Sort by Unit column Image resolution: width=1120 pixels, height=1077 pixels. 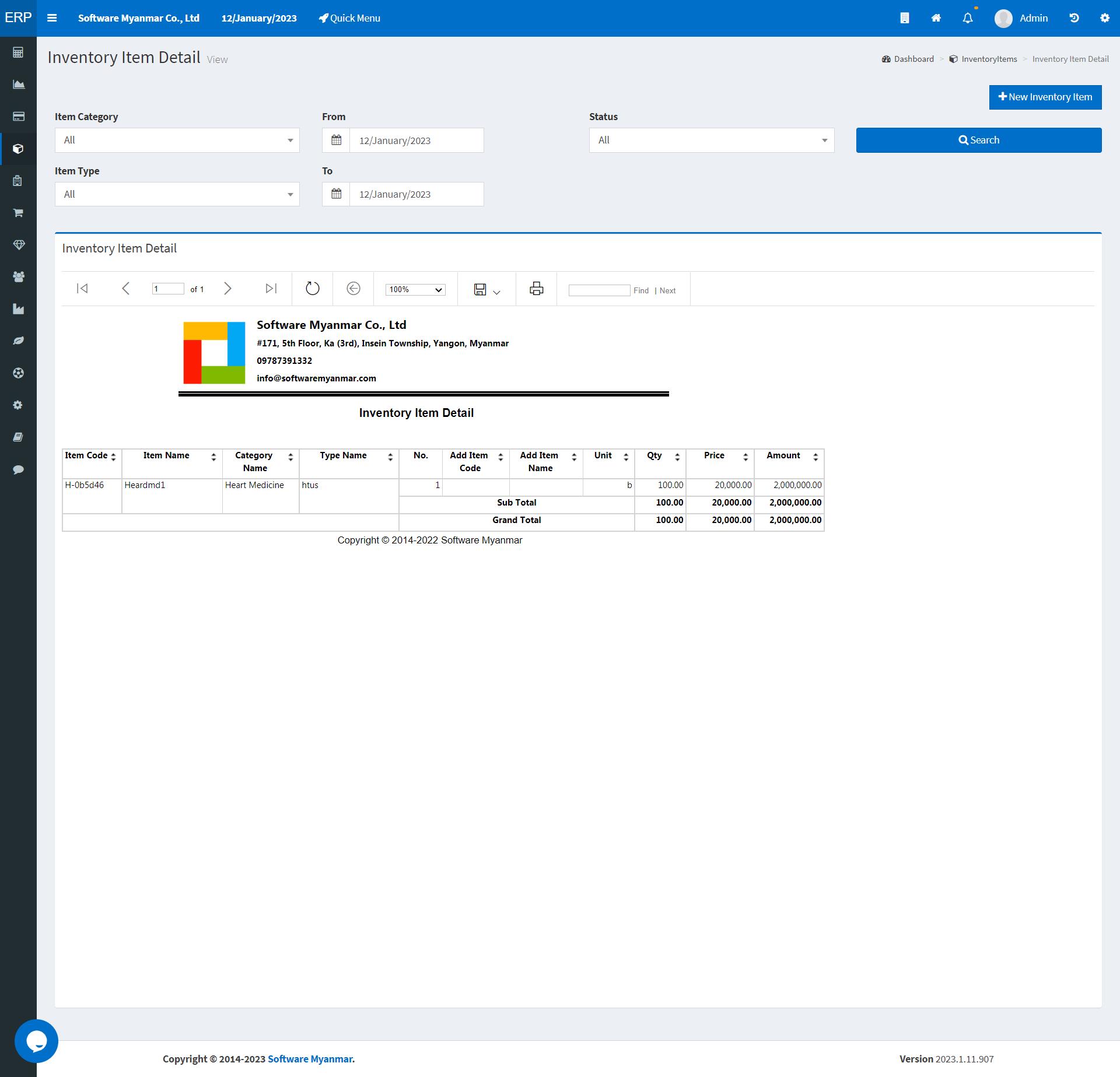pos(626,457)
